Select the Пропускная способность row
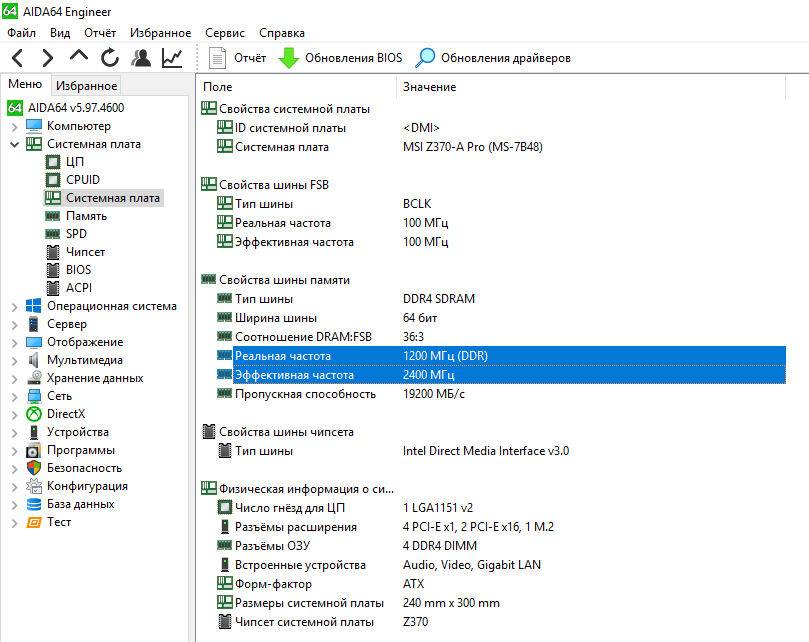809x642 pixels. [x=305, y=394]
